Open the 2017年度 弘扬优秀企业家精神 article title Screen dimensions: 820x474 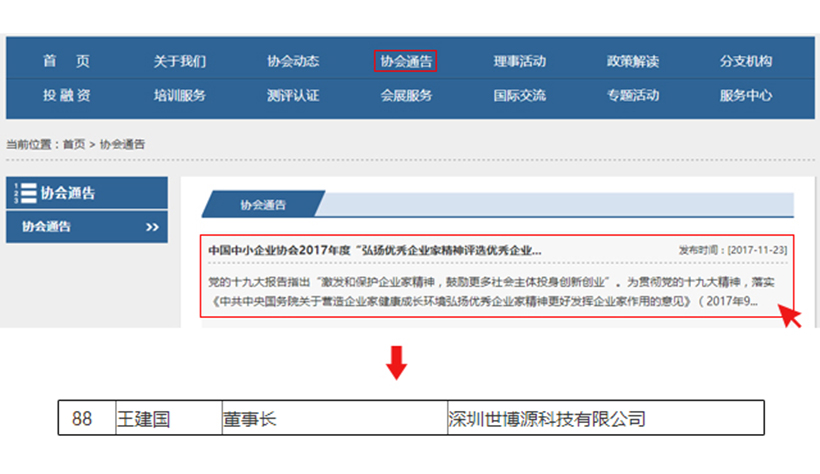pos(375,249)
